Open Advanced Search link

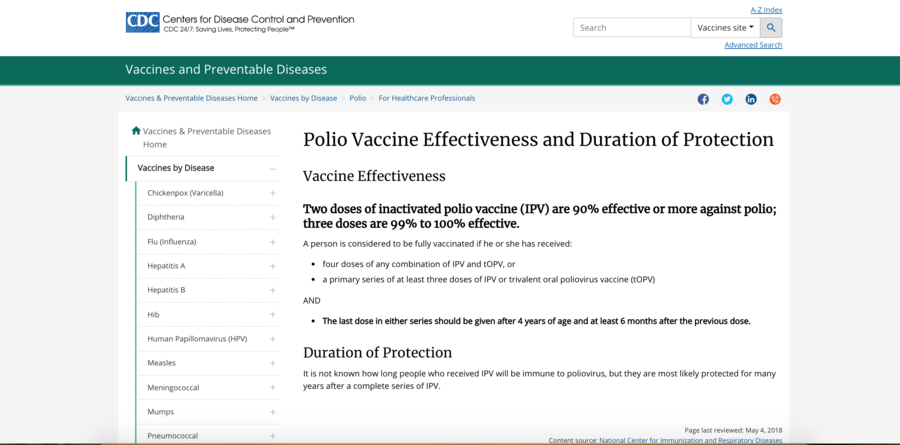[753, 45]
